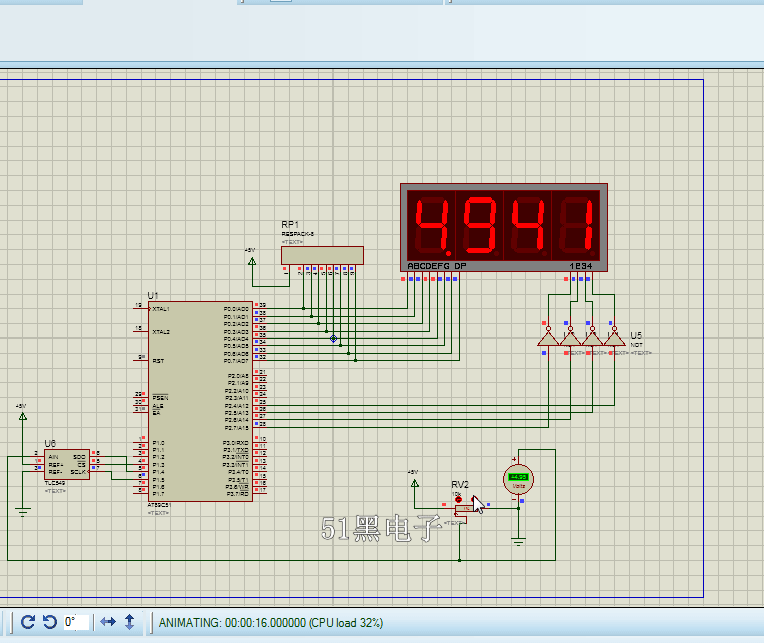Select the U6 TLC549 ADC chip
The image size is (764, 643).
pyautogui.click(x=67, y=465)
